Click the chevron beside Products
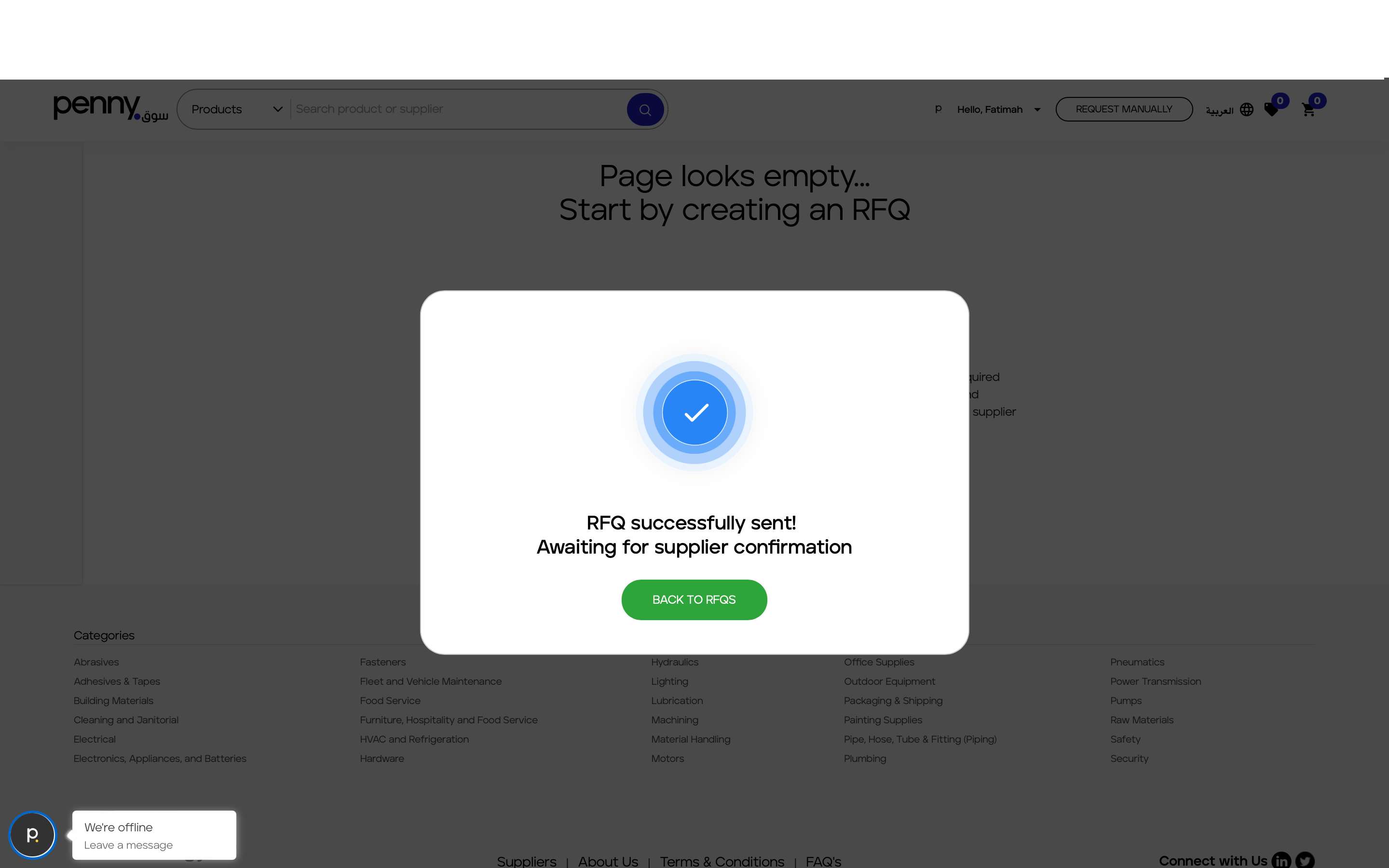Image resolution: width=1389 pixels, height=868 pixels. (278, 109)
